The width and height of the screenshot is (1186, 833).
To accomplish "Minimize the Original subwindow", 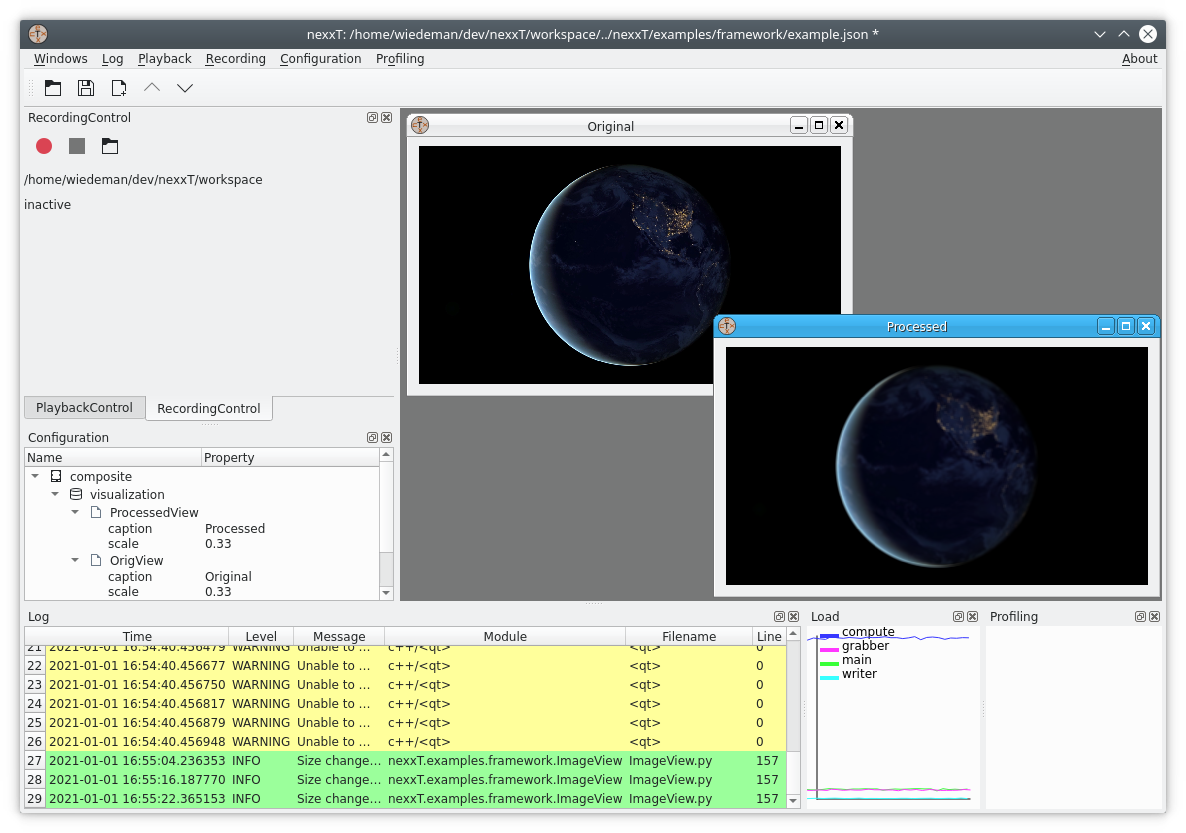I will pyautogui.click(x=799, y=126).
